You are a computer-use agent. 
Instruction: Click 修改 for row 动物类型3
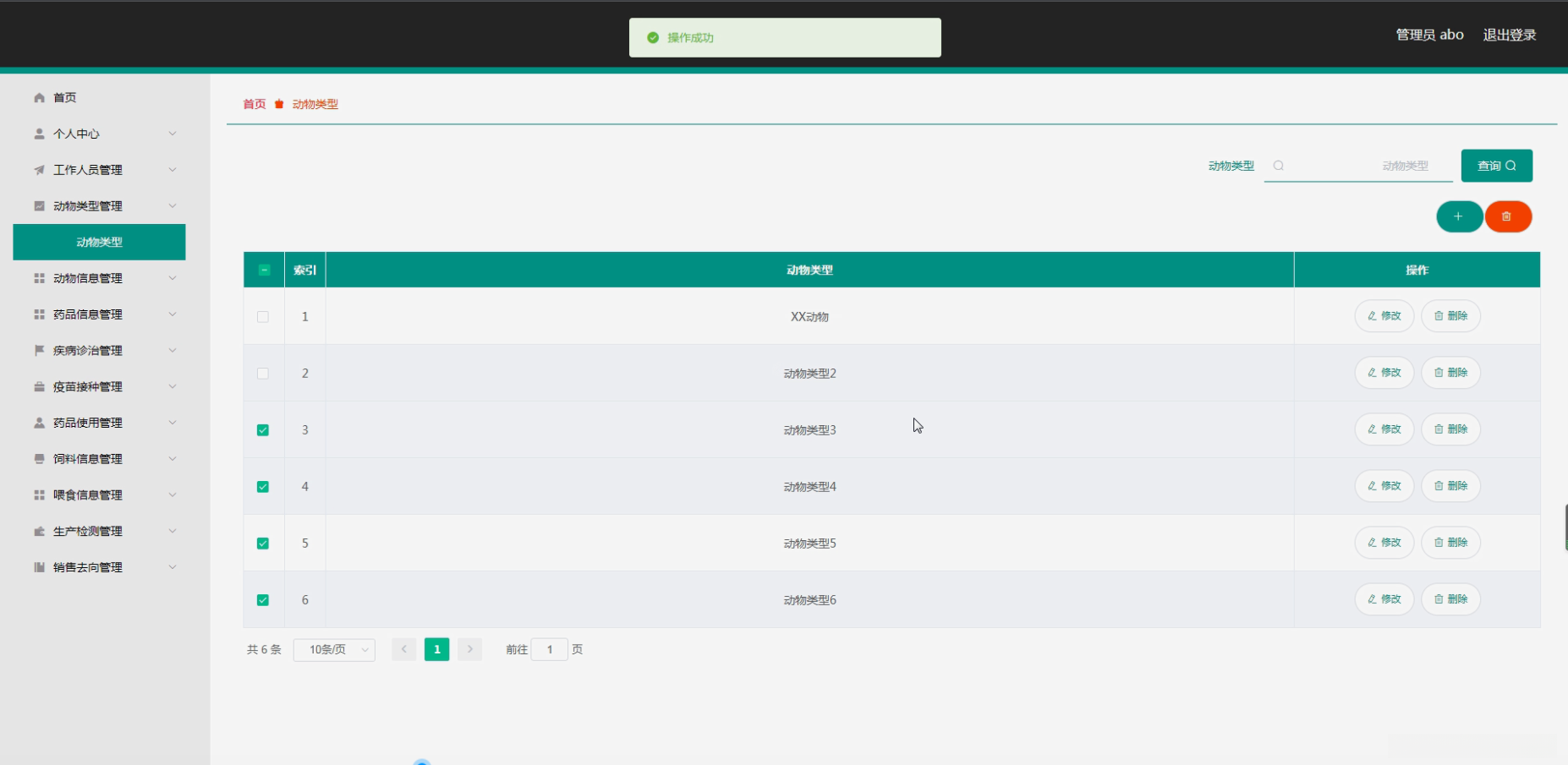(x=1384, y=429)
